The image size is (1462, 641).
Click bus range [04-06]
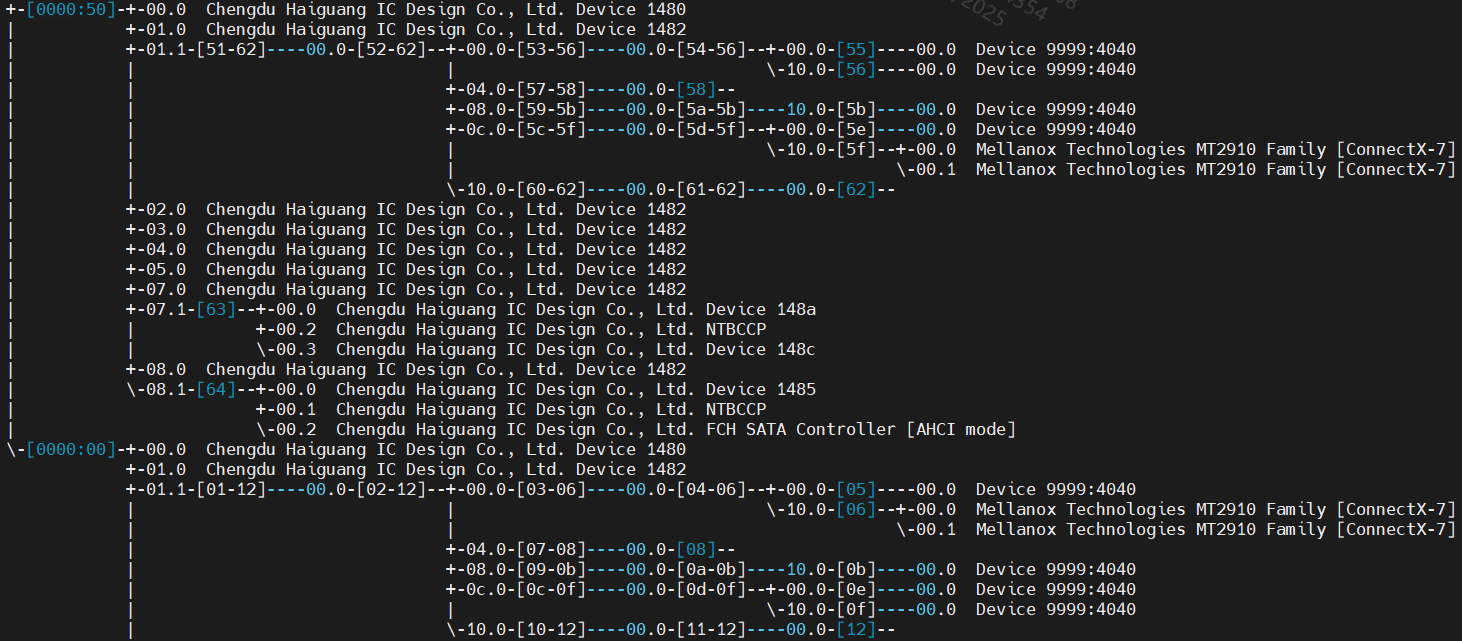tap(711, 489)
